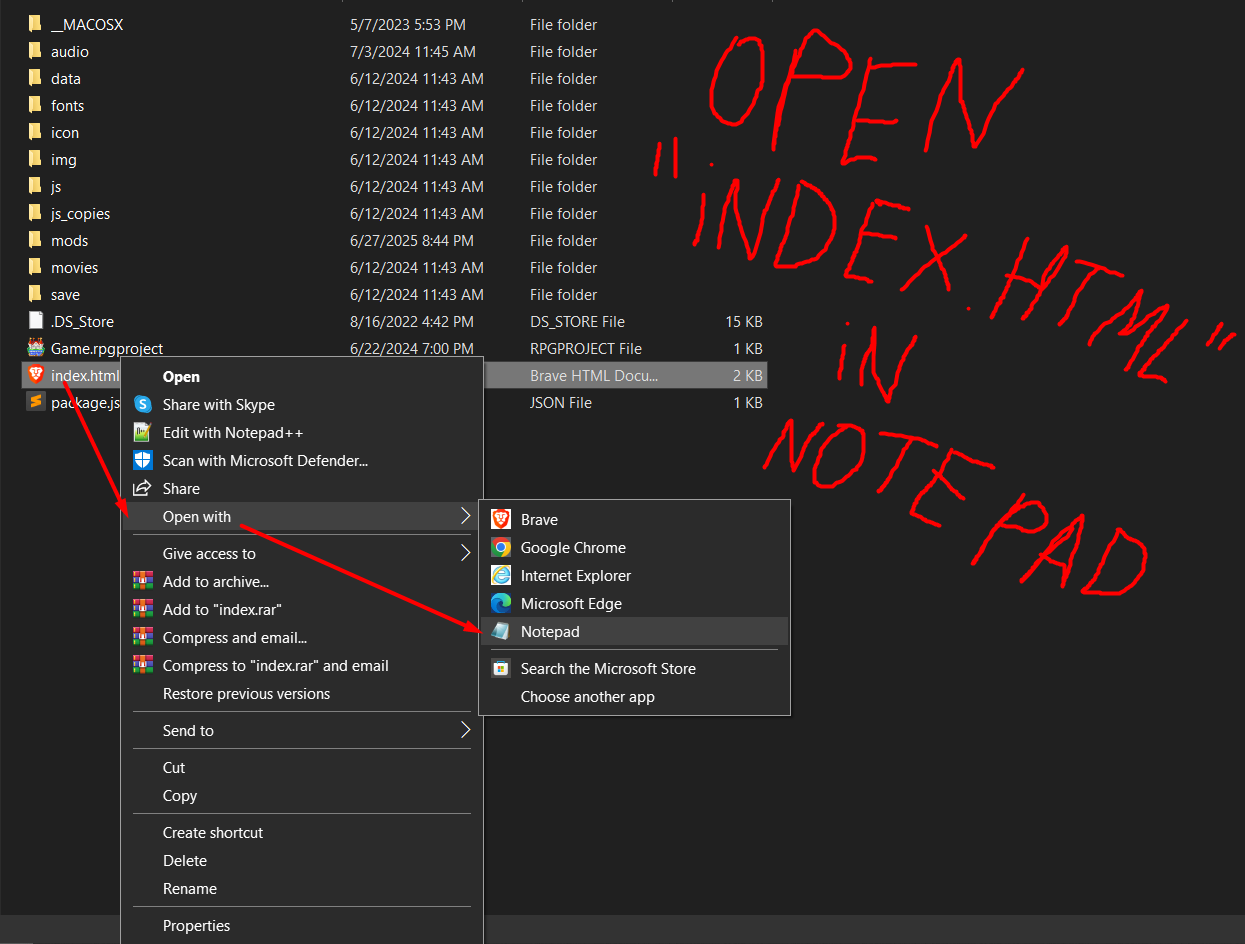This screenshot has height=944, width=1245.
Task: Click the RPGPROJECT File type cell
Action: pyautogui.click(x=586, y=348)
